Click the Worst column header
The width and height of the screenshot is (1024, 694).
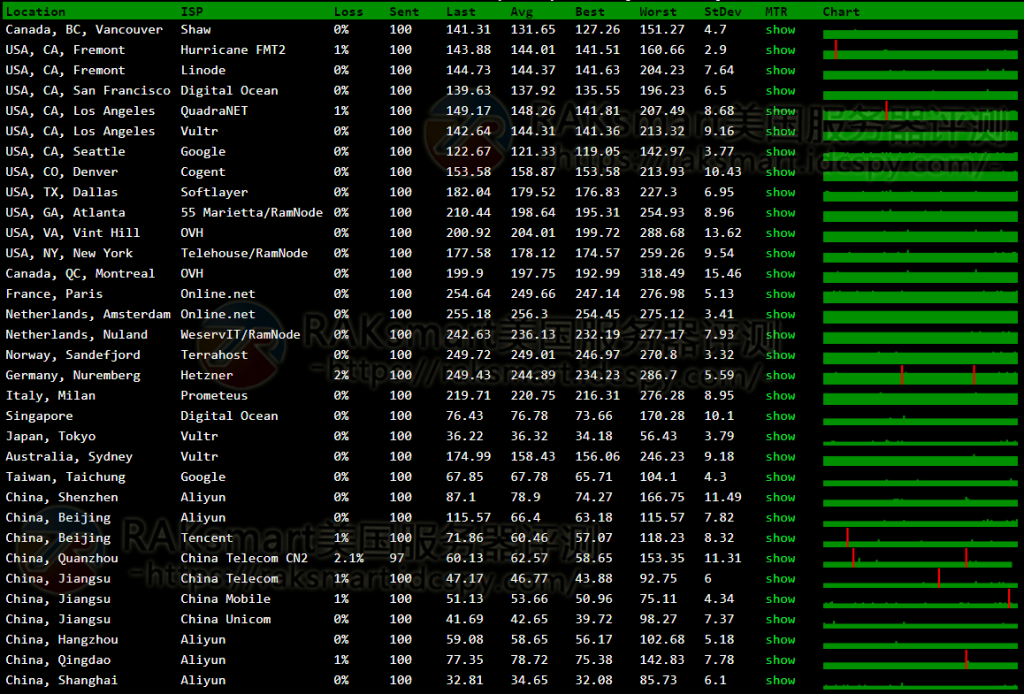pos(658,12)
